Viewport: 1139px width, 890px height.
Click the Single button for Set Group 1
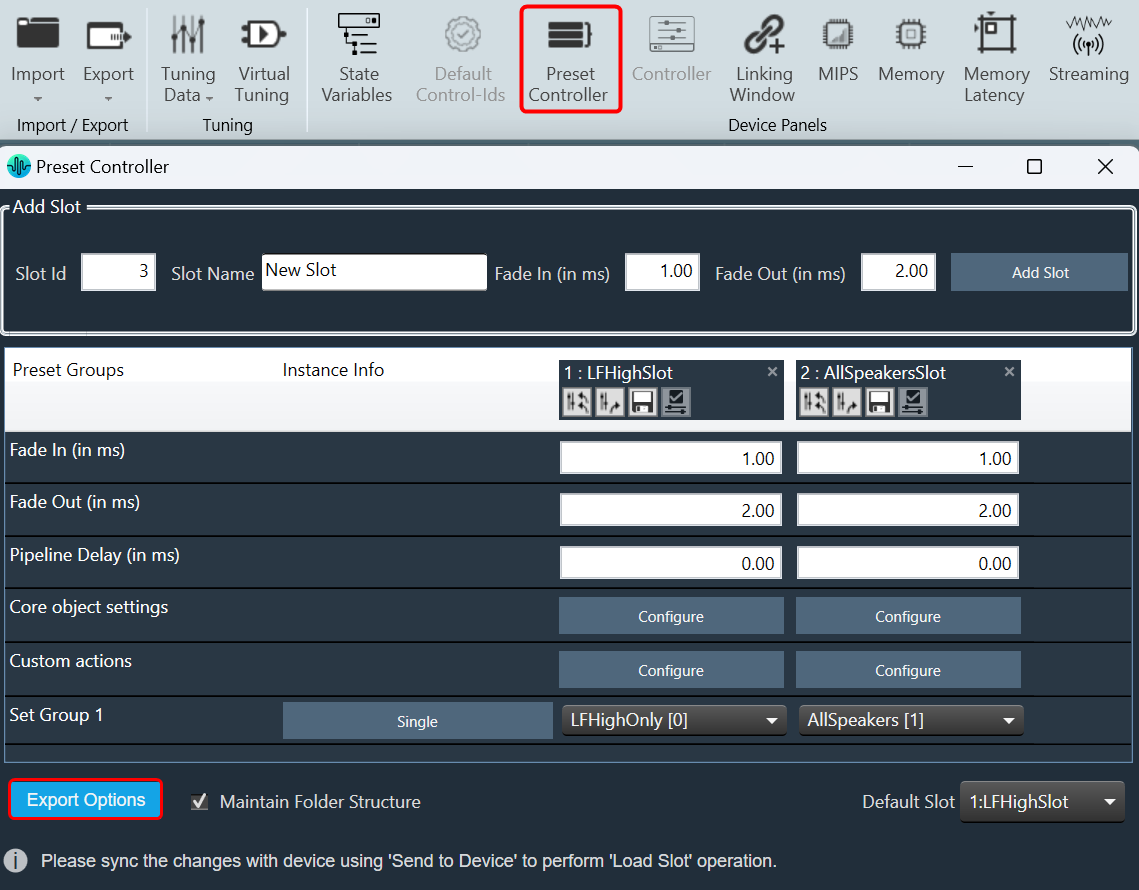pyautogui.click(x=418, y=721)
